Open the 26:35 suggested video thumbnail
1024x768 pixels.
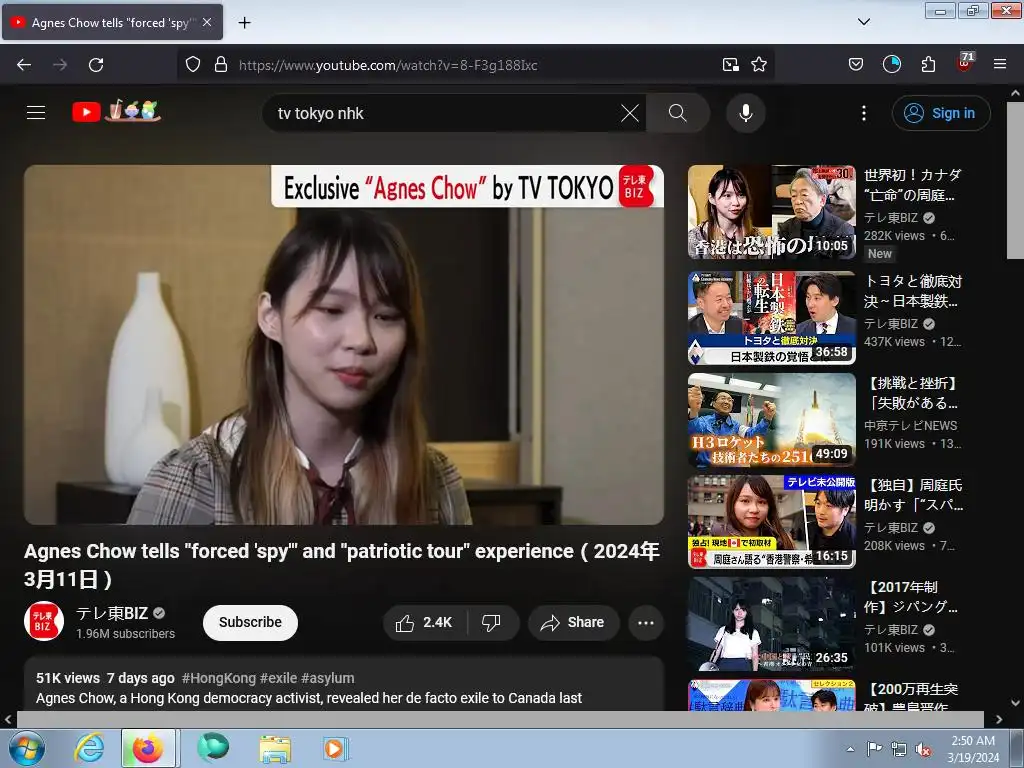(x=771, y=624)
